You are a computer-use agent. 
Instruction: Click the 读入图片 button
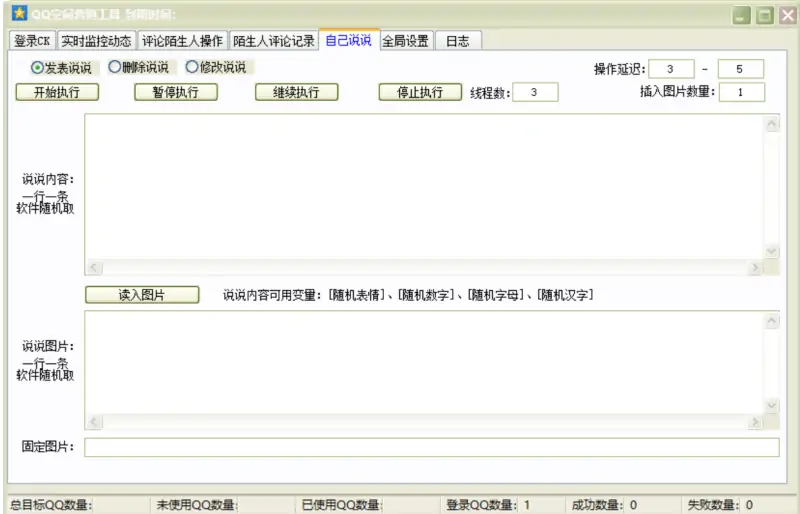142,295
